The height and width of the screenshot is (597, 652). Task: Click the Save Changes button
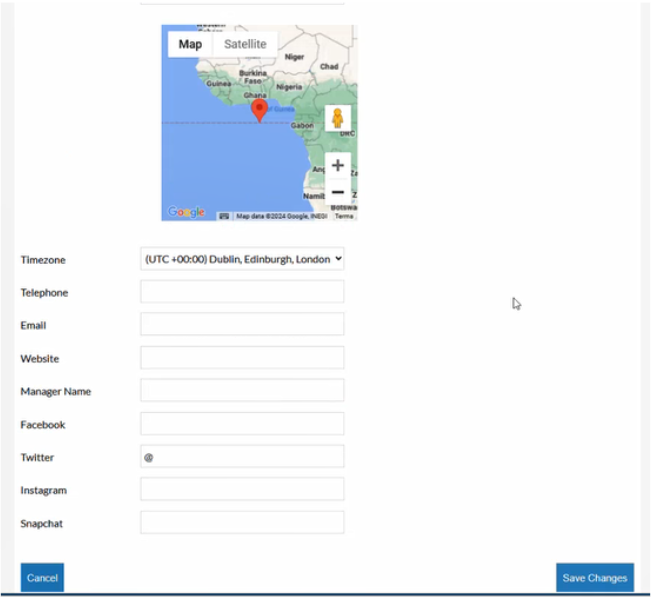click(594, 577)
